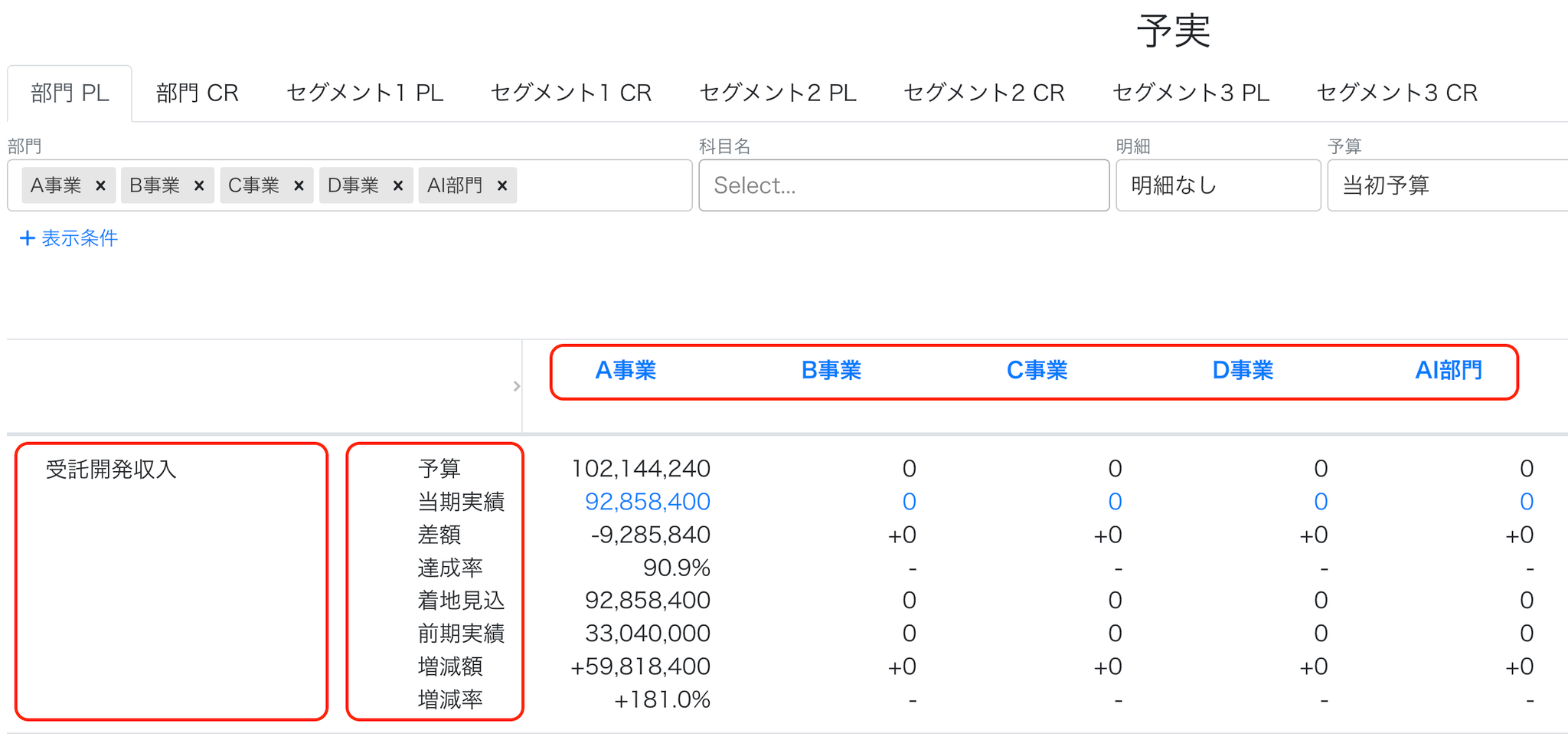Open the セグメント2 CR tab
Screen dimensions: 1568x740
coord(984,93)
